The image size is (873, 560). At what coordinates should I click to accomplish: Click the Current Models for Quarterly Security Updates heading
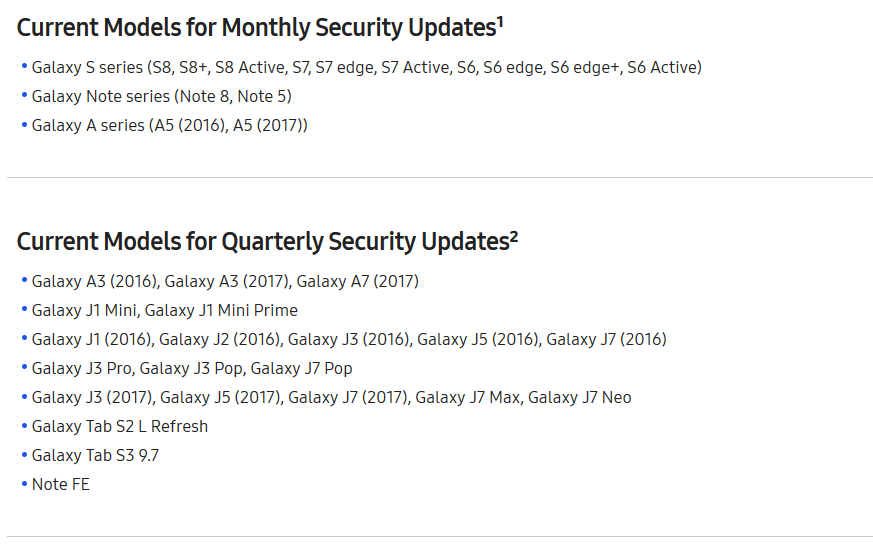pyautogui.click(x=267, y=242)
